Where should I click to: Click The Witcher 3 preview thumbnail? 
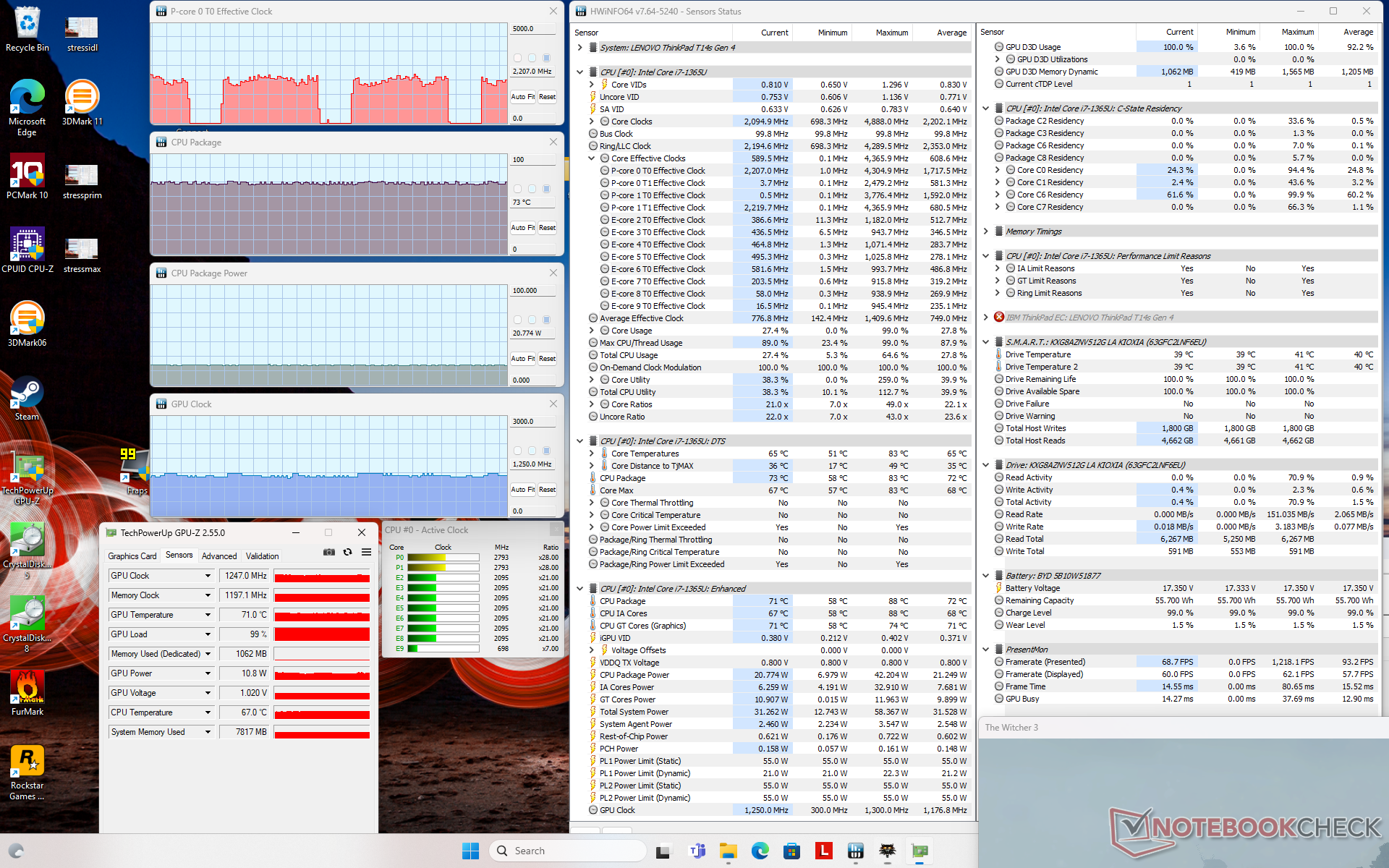1183,792
